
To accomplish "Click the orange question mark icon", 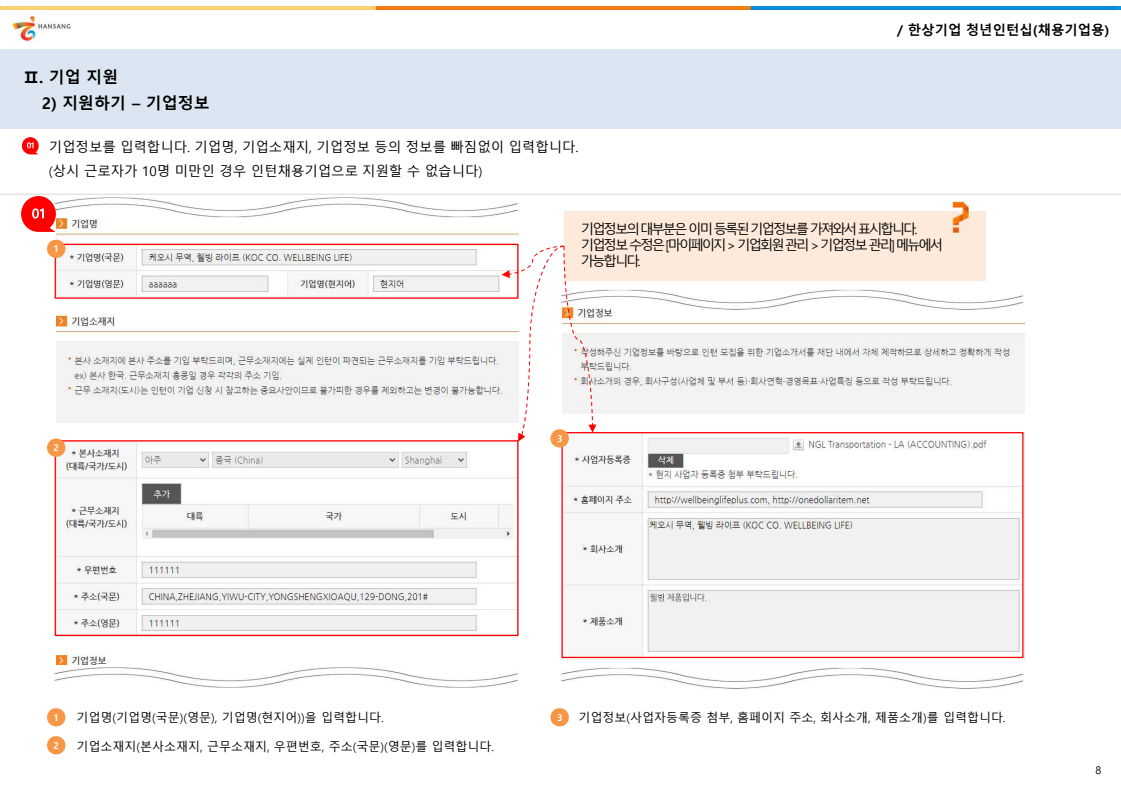I will click(x=959, y=217).
